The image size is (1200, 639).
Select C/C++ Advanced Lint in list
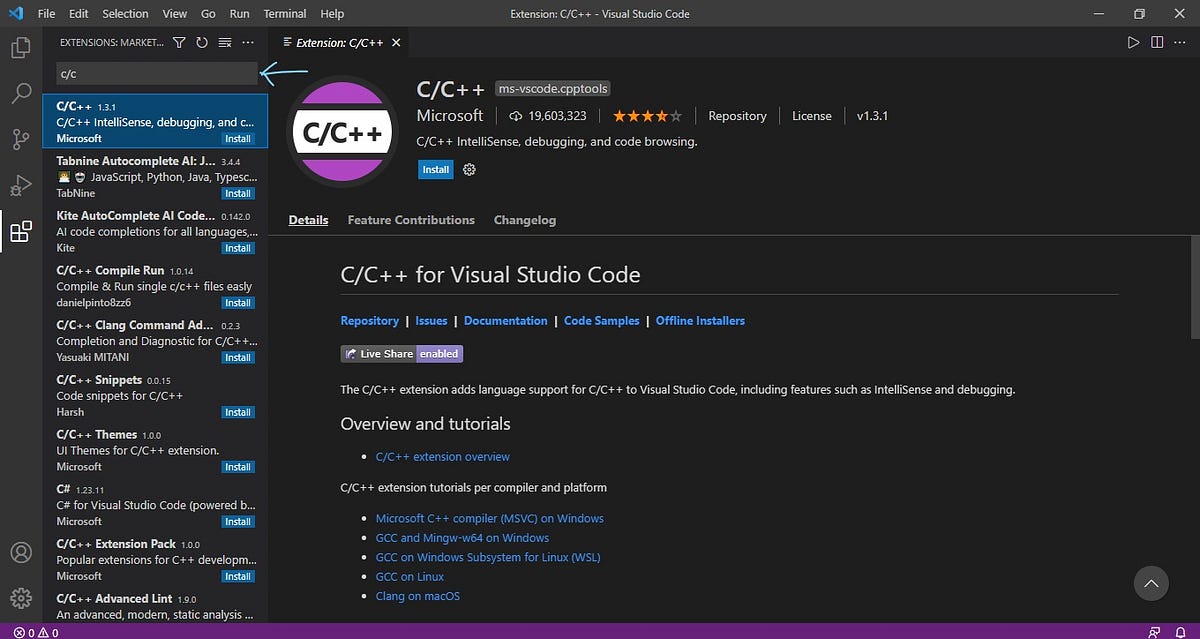tap(155, 606)
